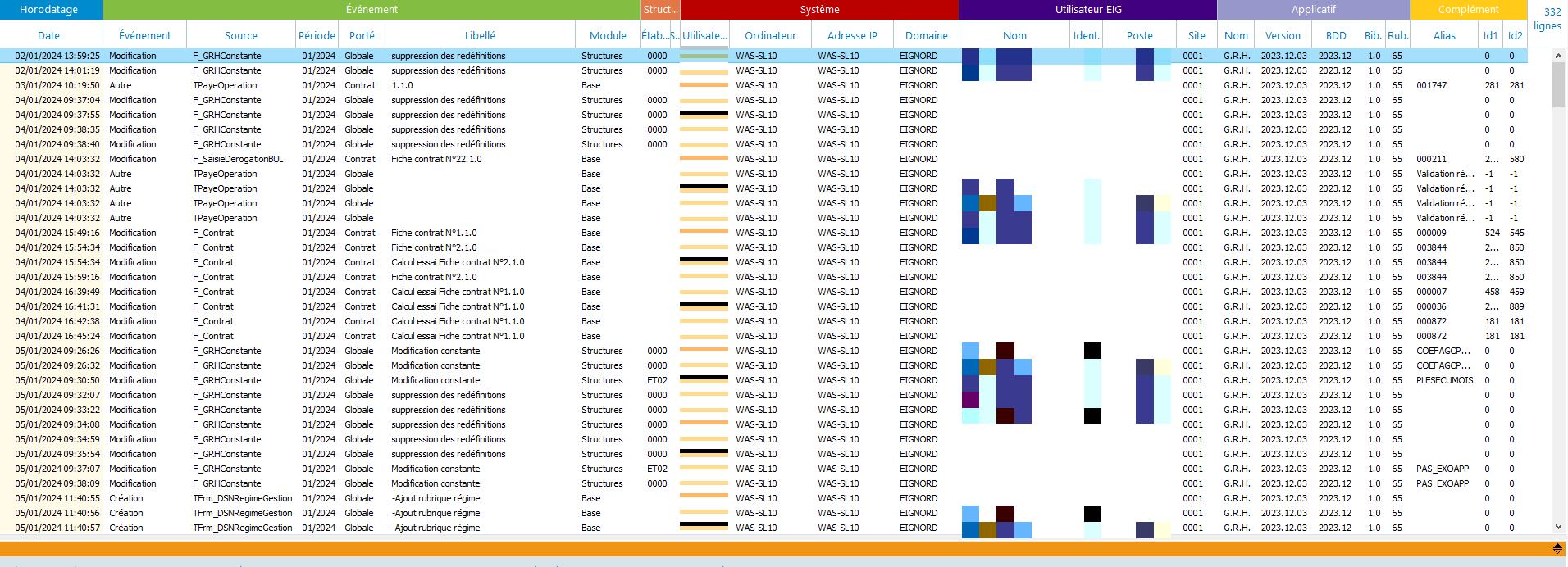Click the 332 lignes counter label
Image resolution: width=1568 pixels, height=567 pixels.
click(1547, 19)
